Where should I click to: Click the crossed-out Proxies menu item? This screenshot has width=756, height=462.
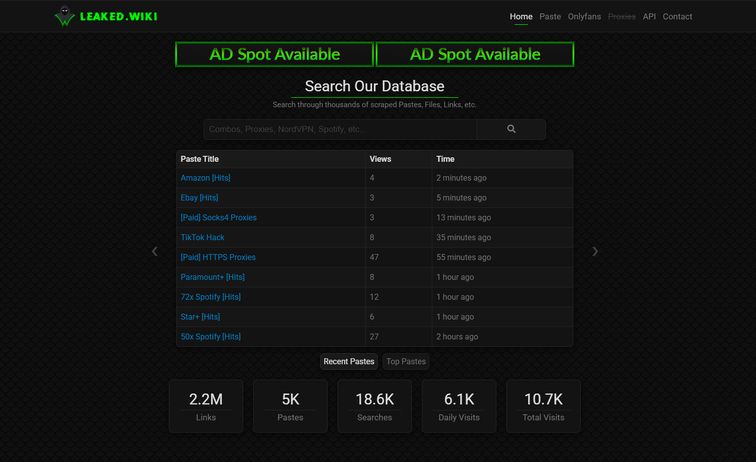coord(621,16)
